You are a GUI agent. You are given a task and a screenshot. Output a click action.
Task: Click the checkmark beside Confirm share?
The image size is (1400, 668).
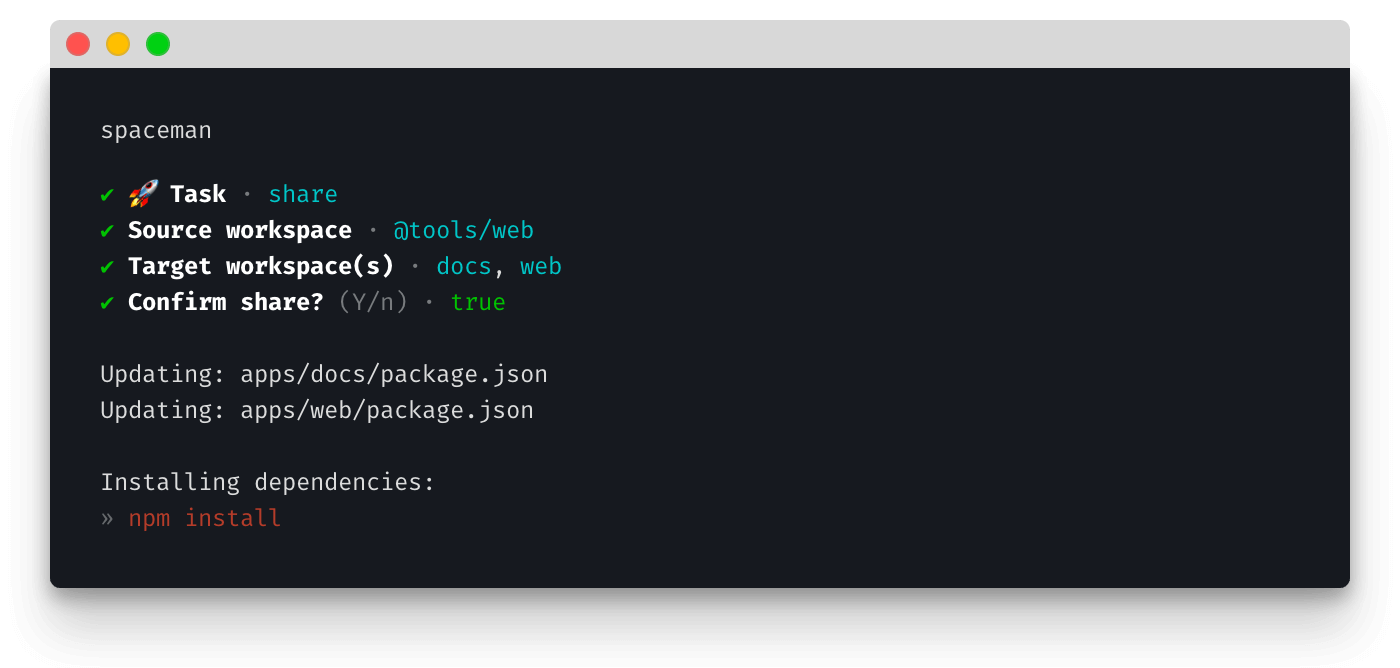coord(107,303)
